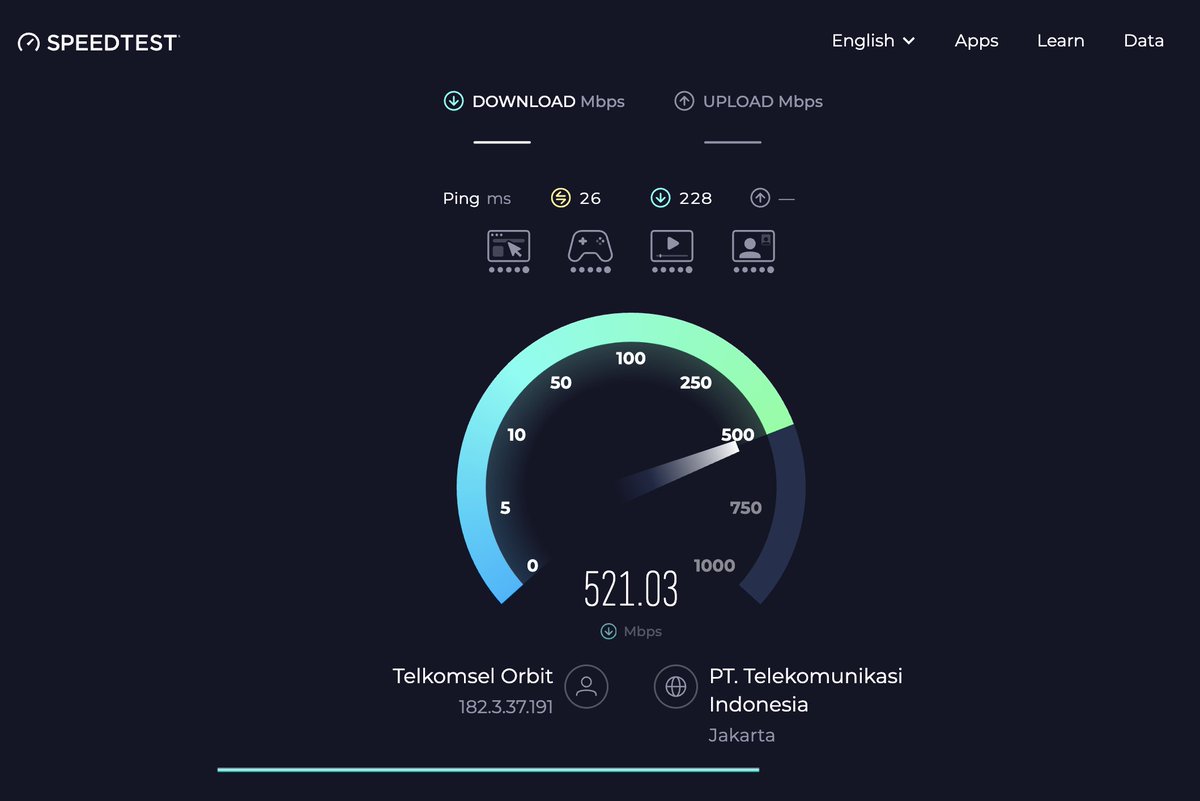This screenshot has height=801, width=1200.
Task: Click the idle ping value 26
Action: click(x=590, y=198)
